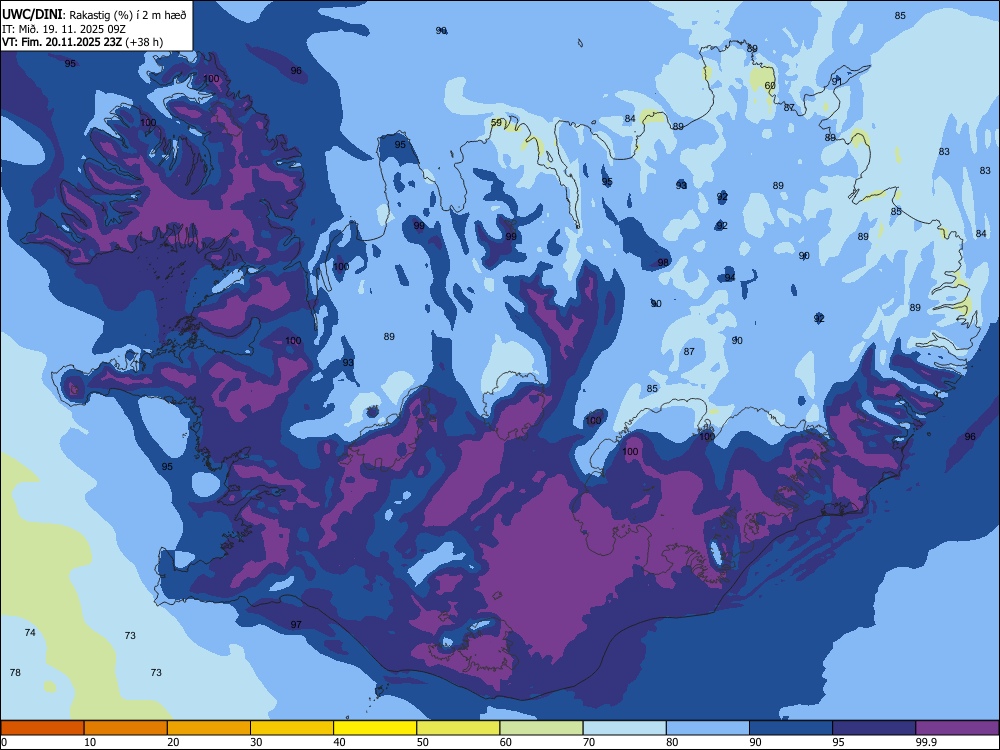Click the light blue 70–80 legend swatch
This screenshot has width=1000, height=750.
point(624,728)
